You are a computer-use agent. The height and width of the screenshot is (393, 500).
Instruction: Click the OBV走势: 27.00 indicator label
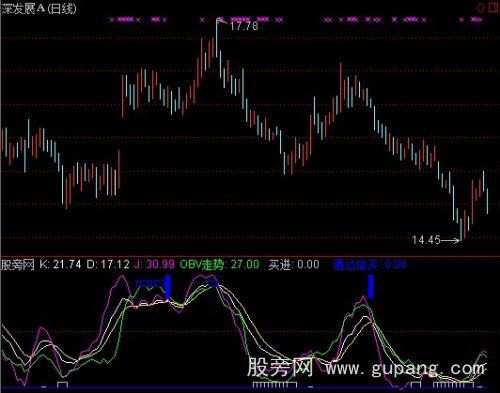(x=219, y=265)
